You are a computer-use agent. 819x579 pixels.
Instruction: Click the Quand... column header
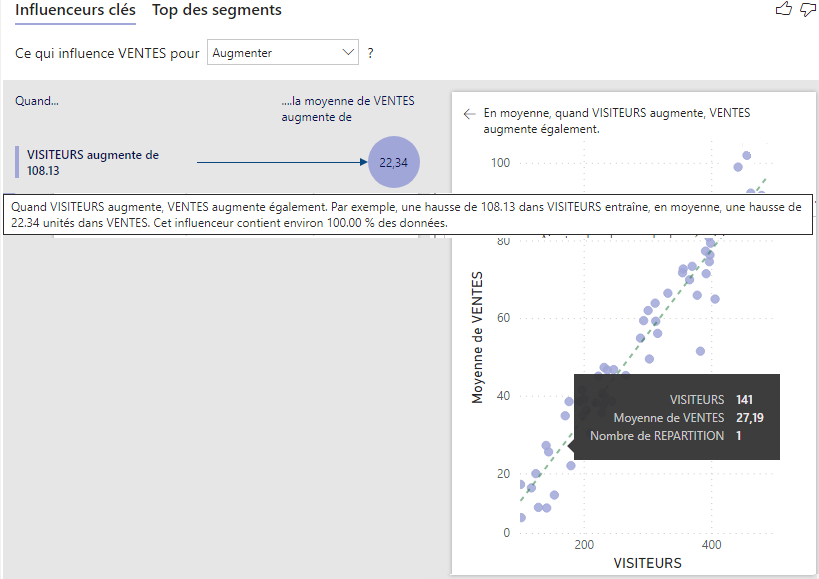pyautogui.click(x=37, y=101)
